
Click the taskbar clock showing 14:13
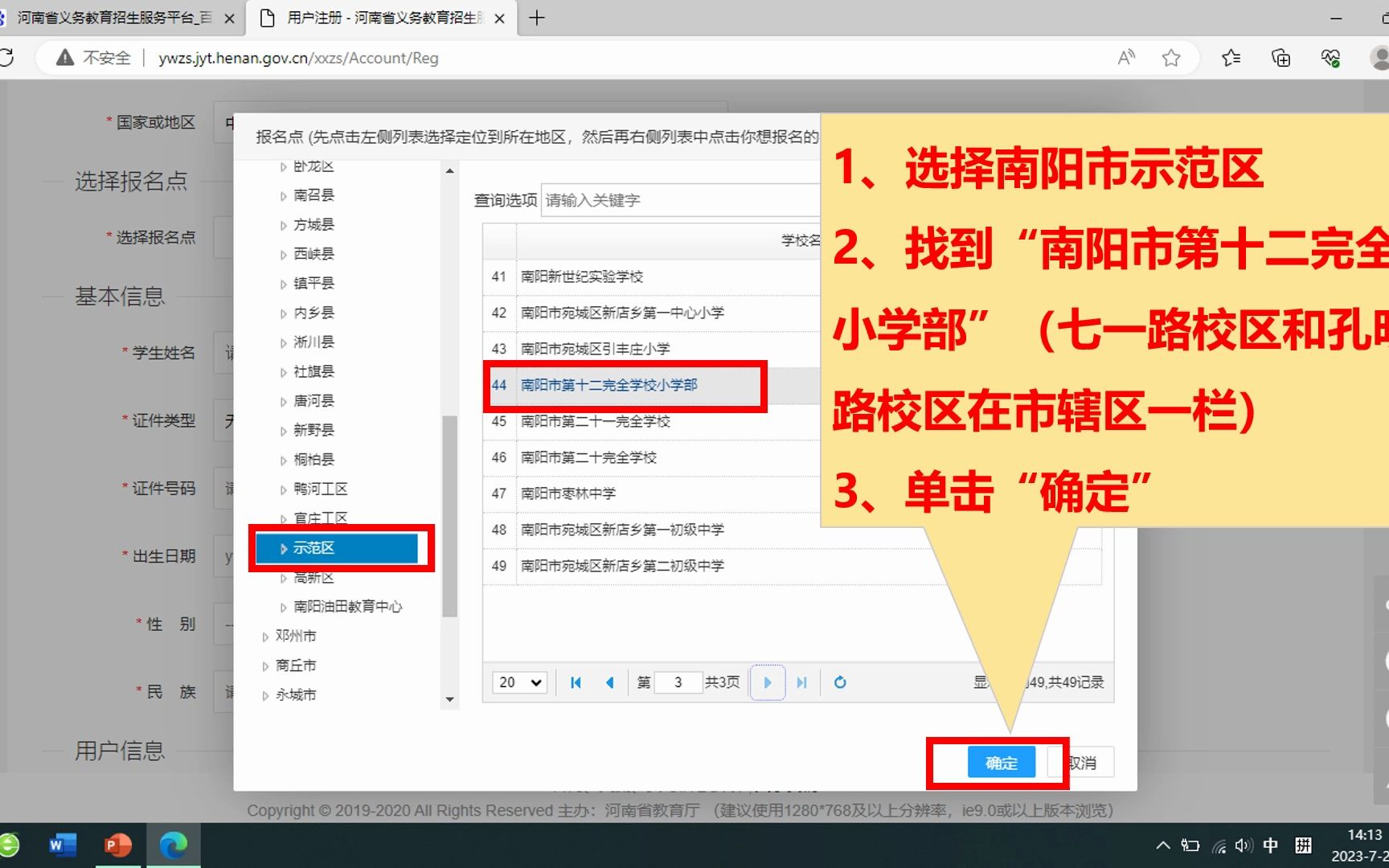[x=1364, y=835]
